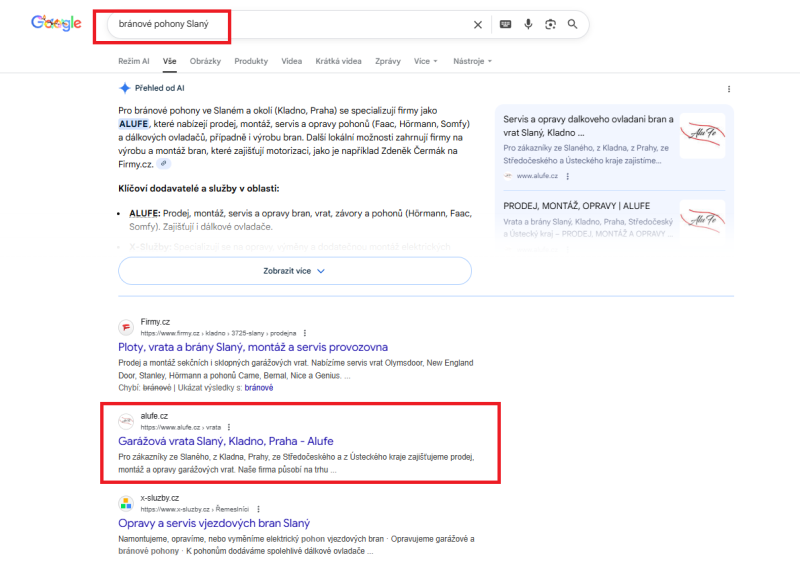The height and width of the screenshot is (576, 800).
Task: Switch to the Obrázky tab
Action: coord(205,61)
